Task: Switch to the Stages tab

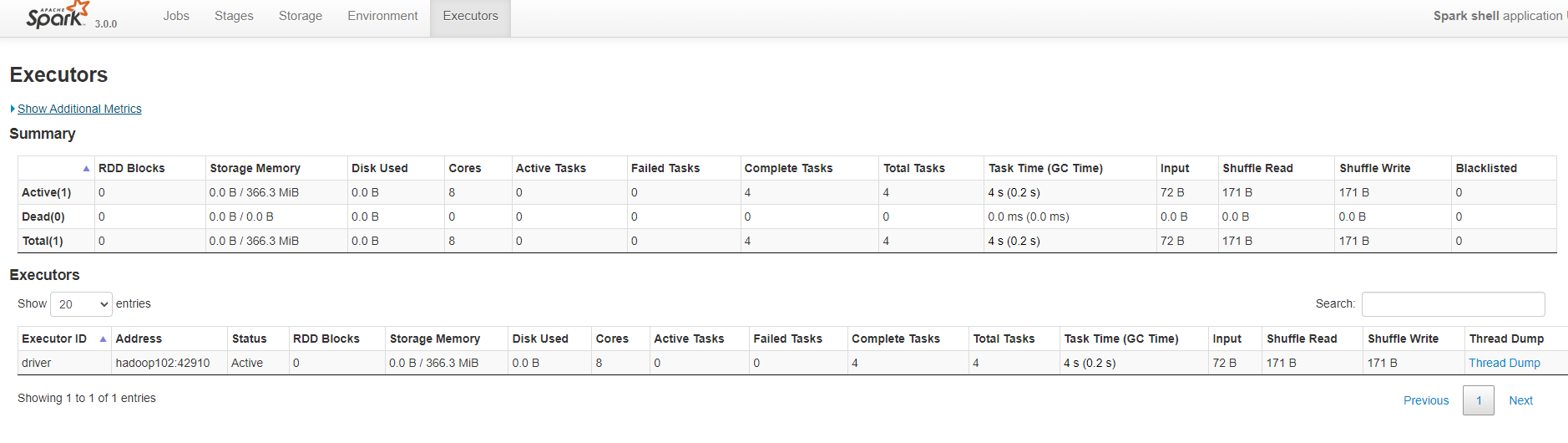Action: (x=234, y=16)
